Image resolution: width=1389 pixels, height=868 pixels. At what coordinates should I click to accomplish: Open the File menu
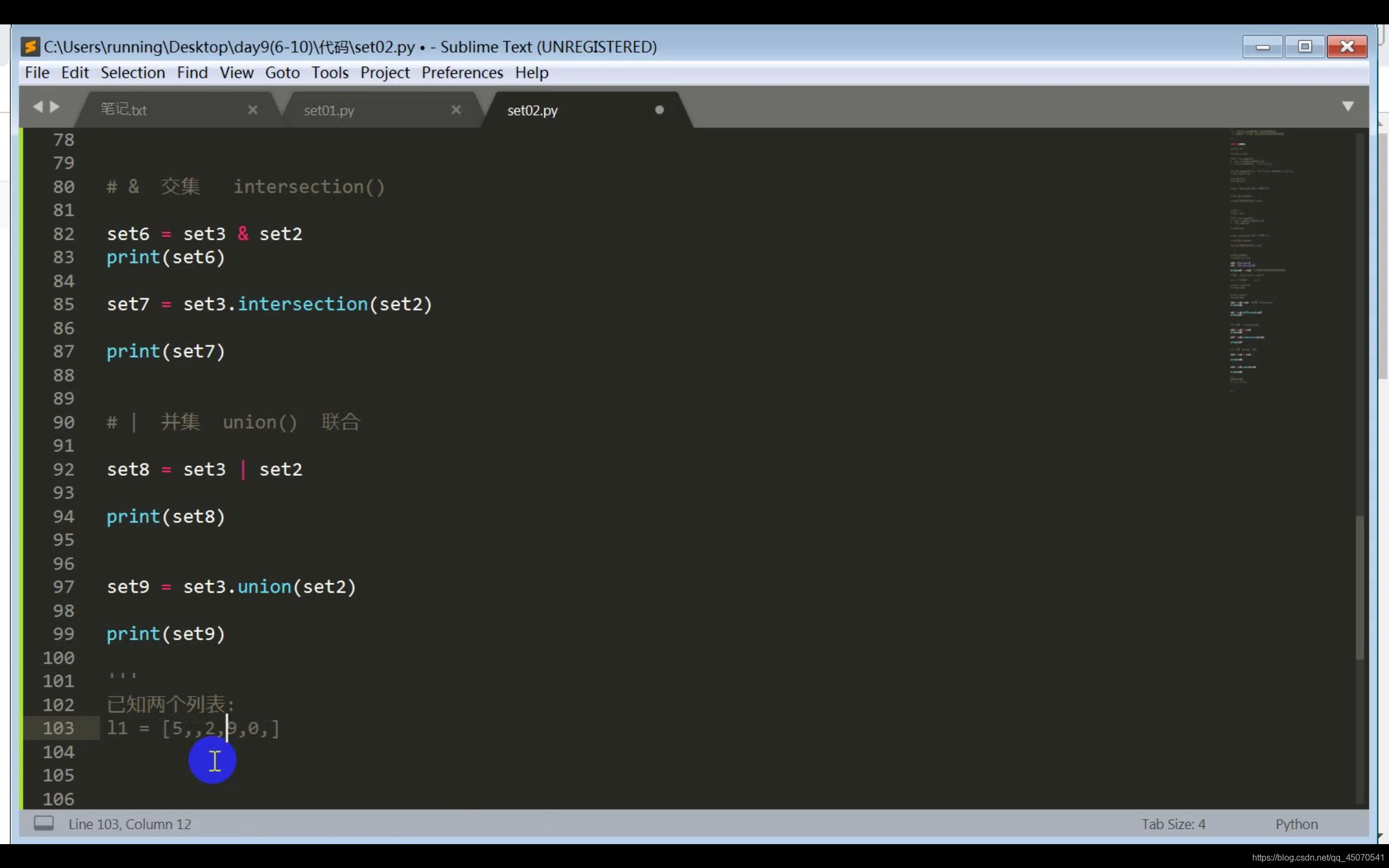click(x=37, y=73)
